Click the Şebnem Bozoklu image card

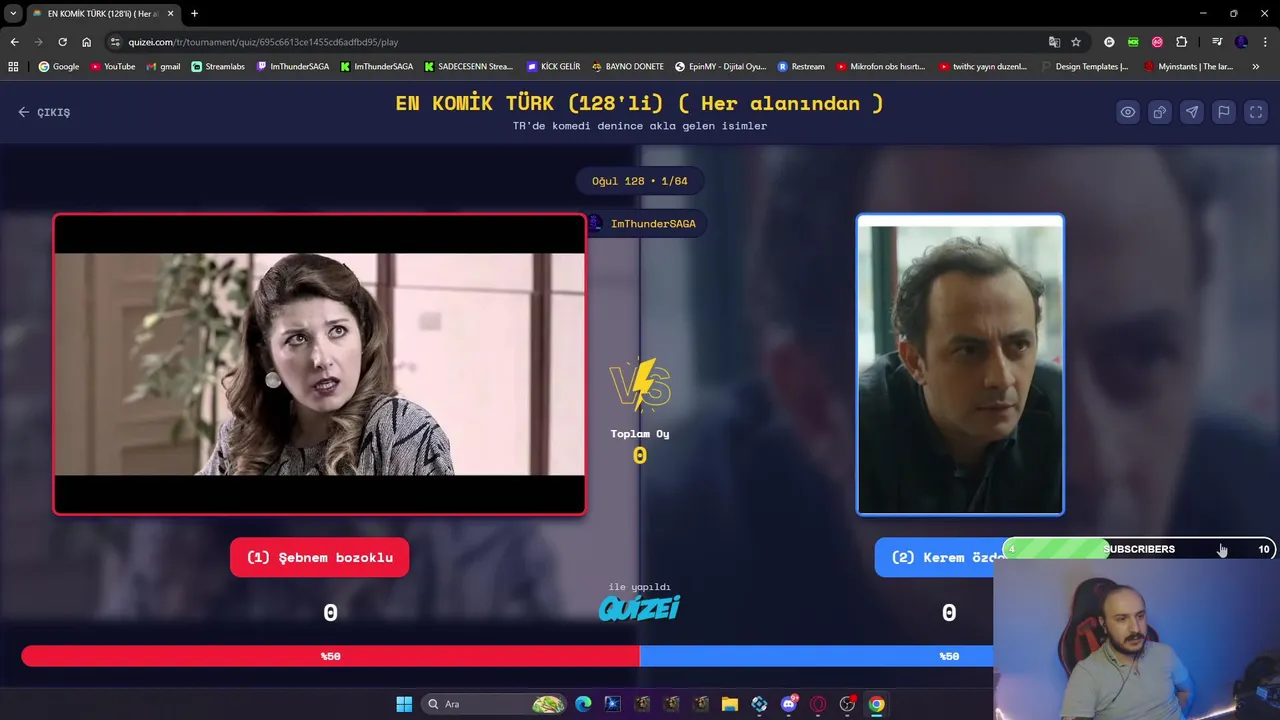[319, 364]
